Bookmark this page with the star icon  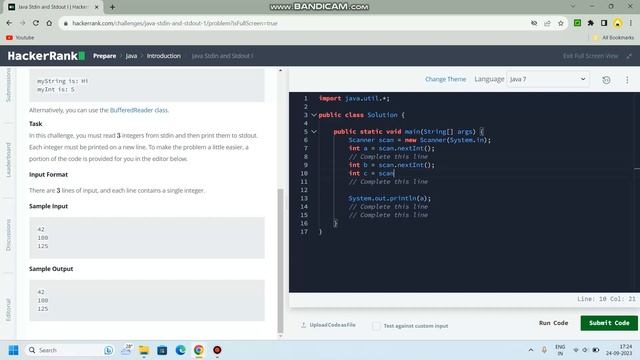[560, 23]
